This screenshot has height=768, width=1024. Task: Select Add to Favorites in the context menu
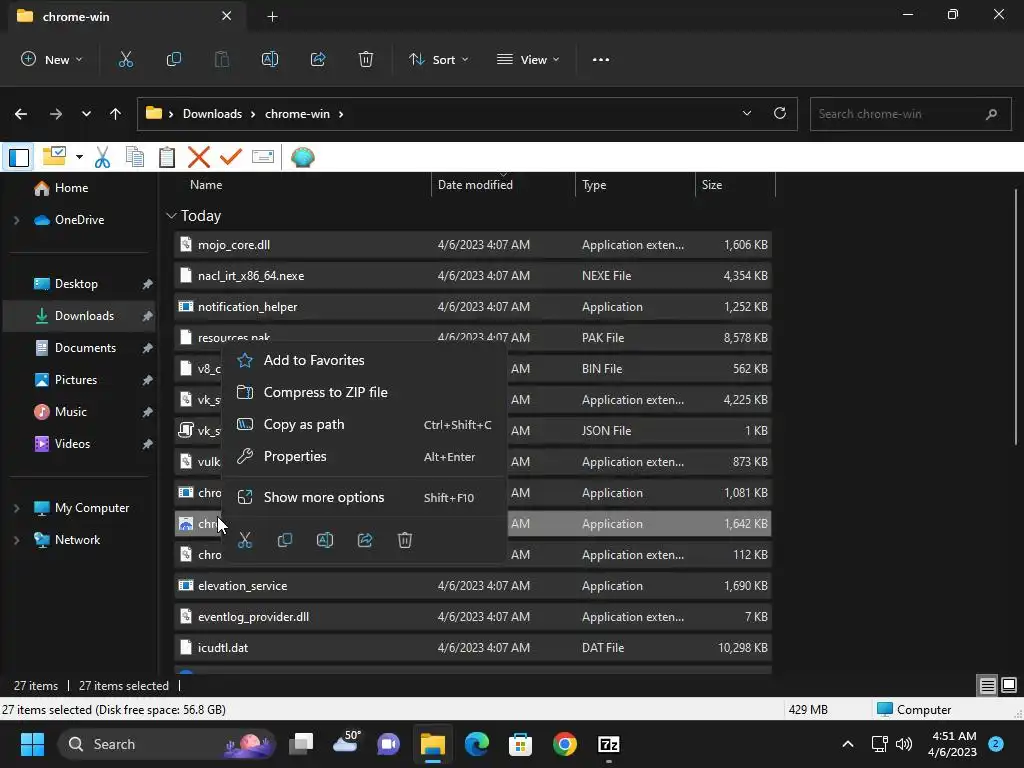364,360
